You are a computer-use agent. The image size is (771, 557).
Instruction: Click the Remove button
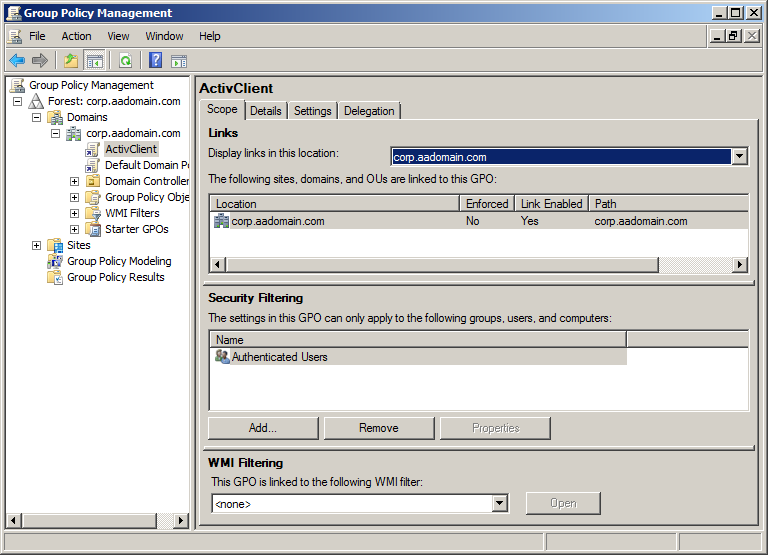pos(379,428)
